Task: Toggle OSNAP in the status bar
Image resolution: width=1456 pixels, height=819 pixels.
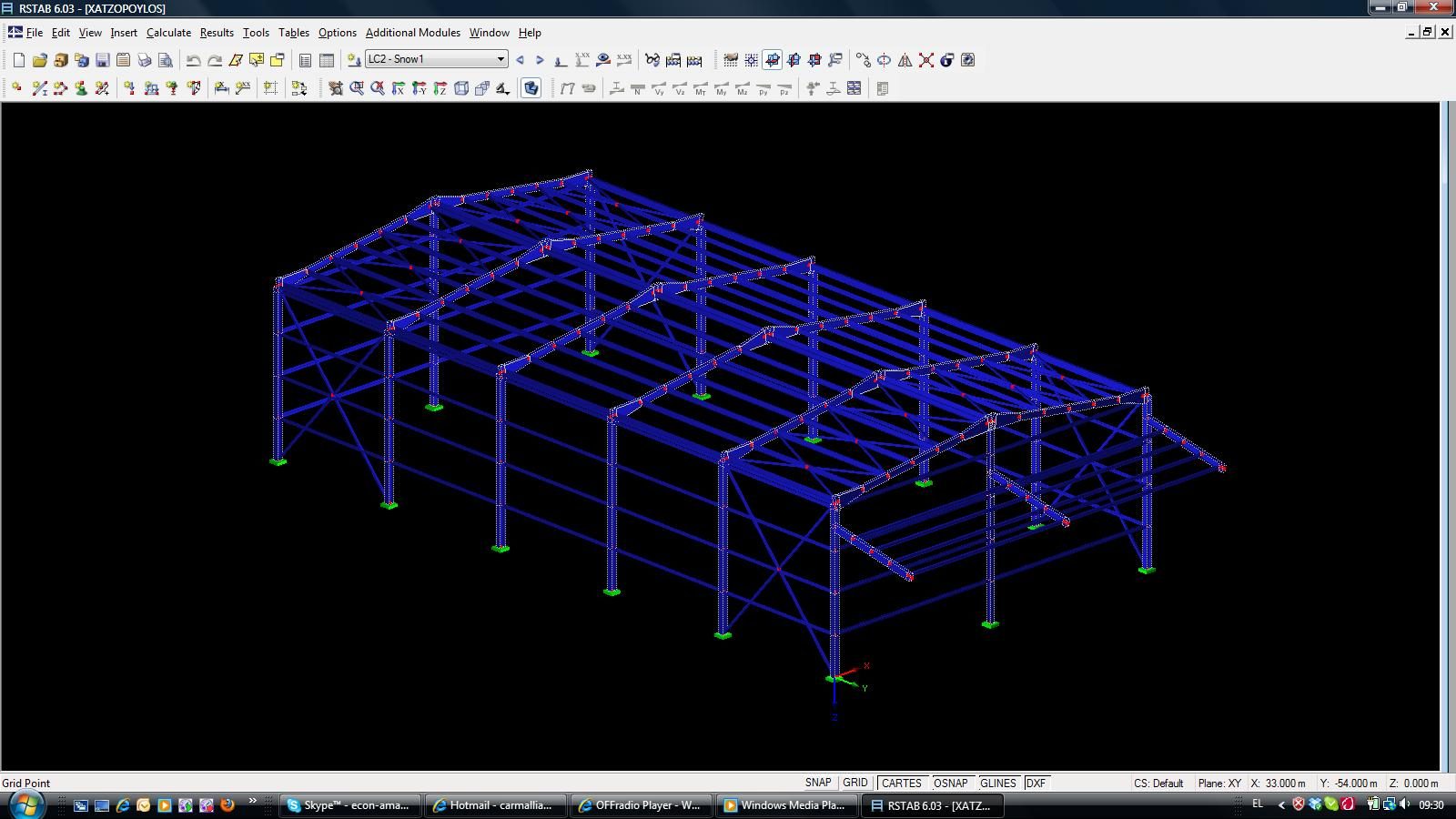Action: (x=951, y=783)
